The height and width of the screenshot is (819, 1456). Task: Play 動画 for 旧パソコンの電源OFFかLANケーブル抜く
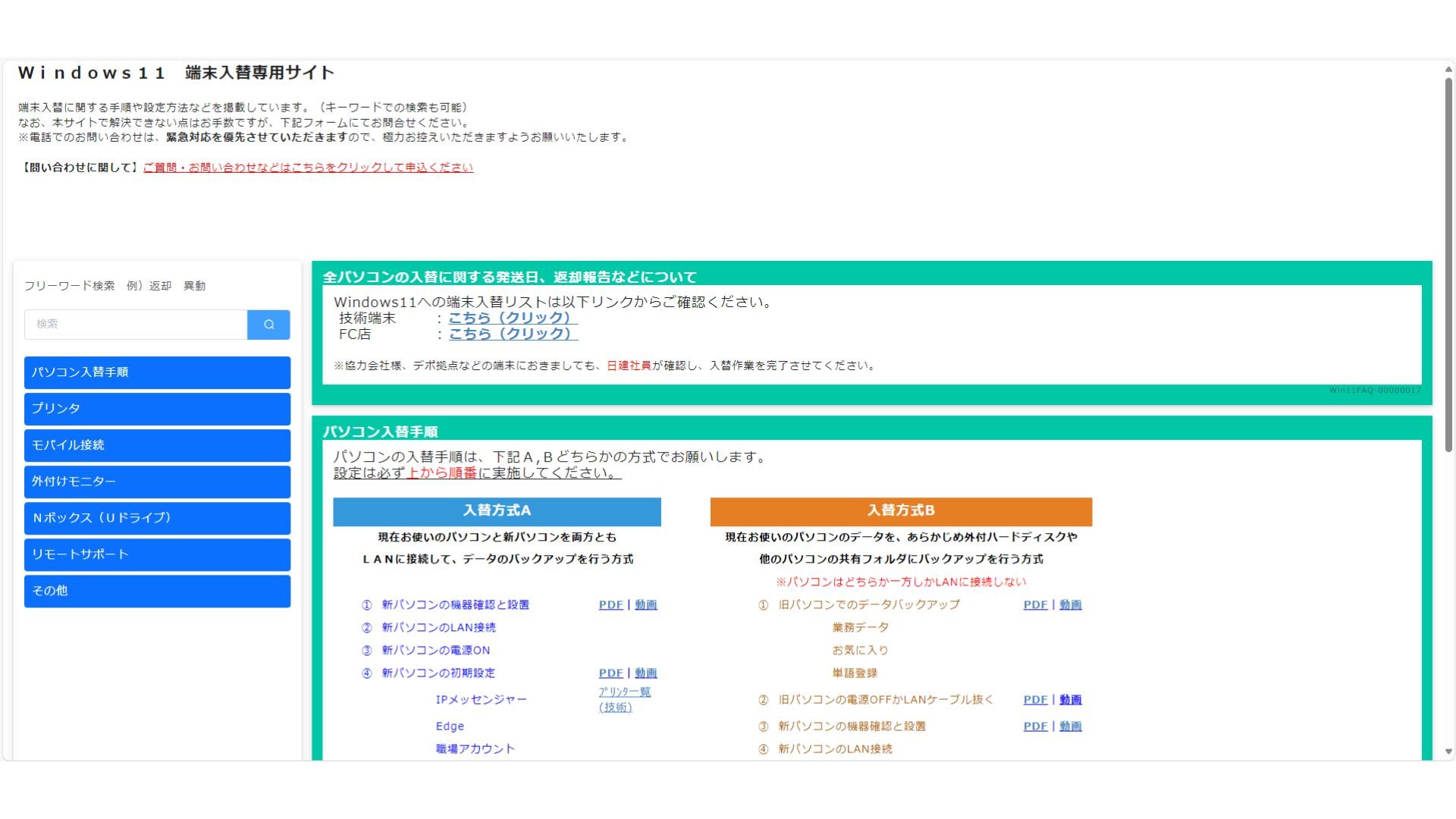point(1071,700)
